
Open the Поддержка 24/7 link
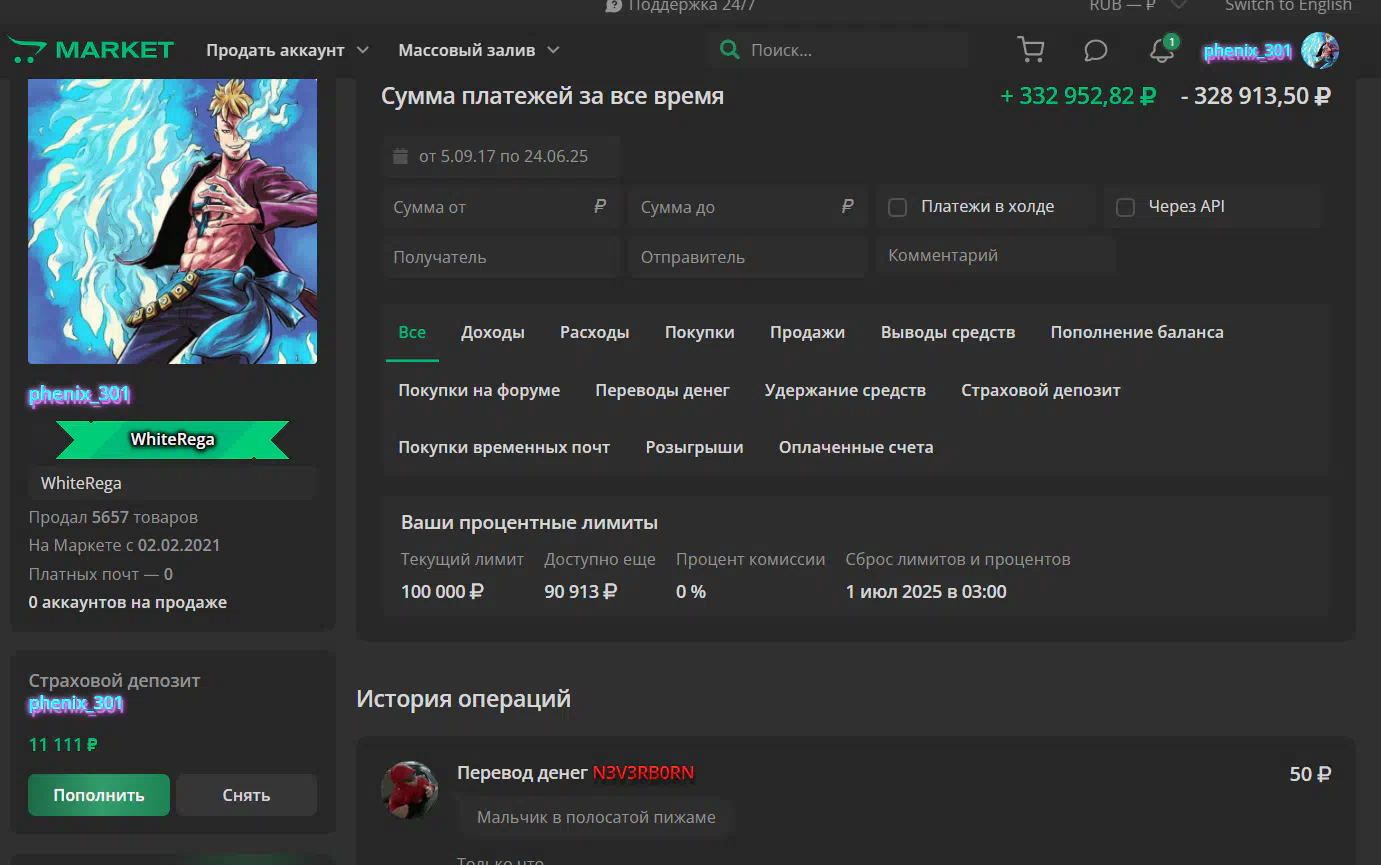pyautogui.click(x=680, y=6)
